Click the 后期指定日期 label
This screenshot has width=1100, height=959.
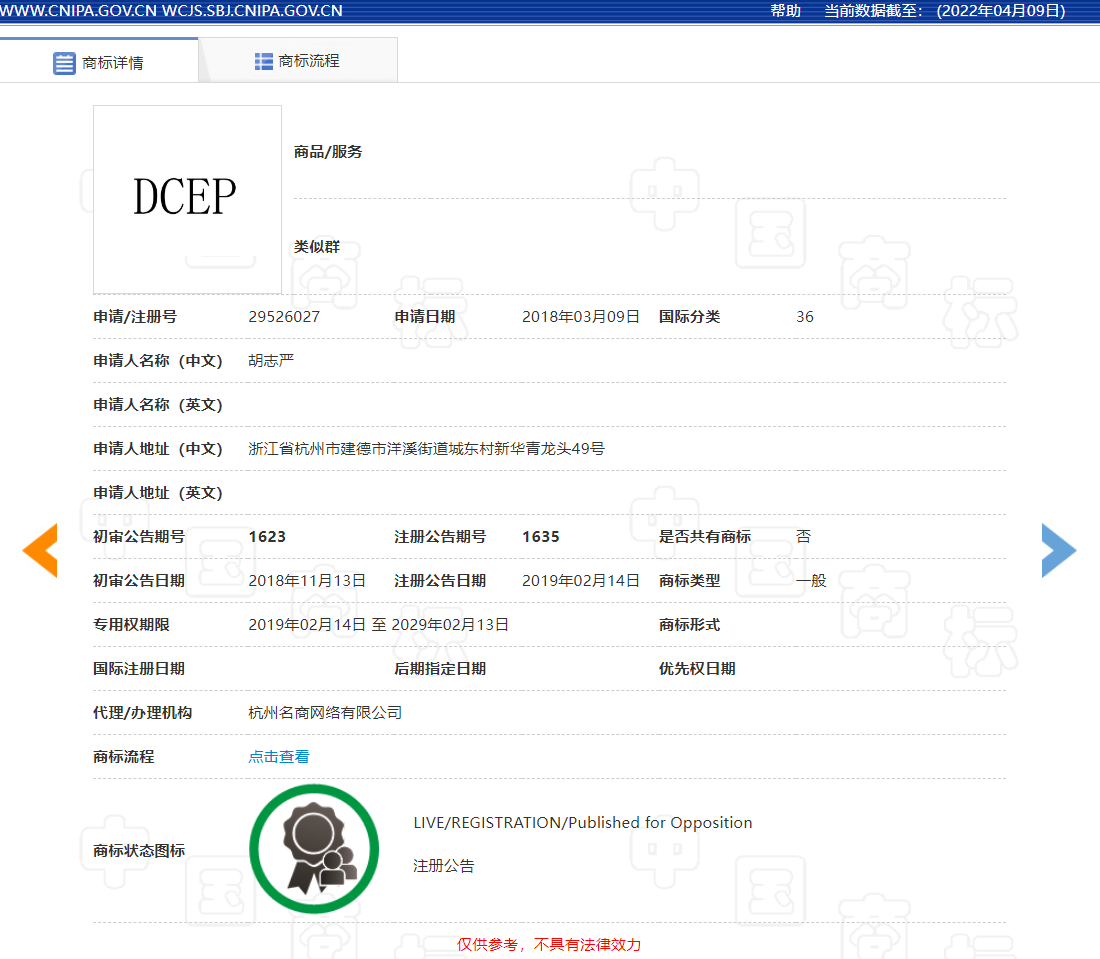[440, 669]
